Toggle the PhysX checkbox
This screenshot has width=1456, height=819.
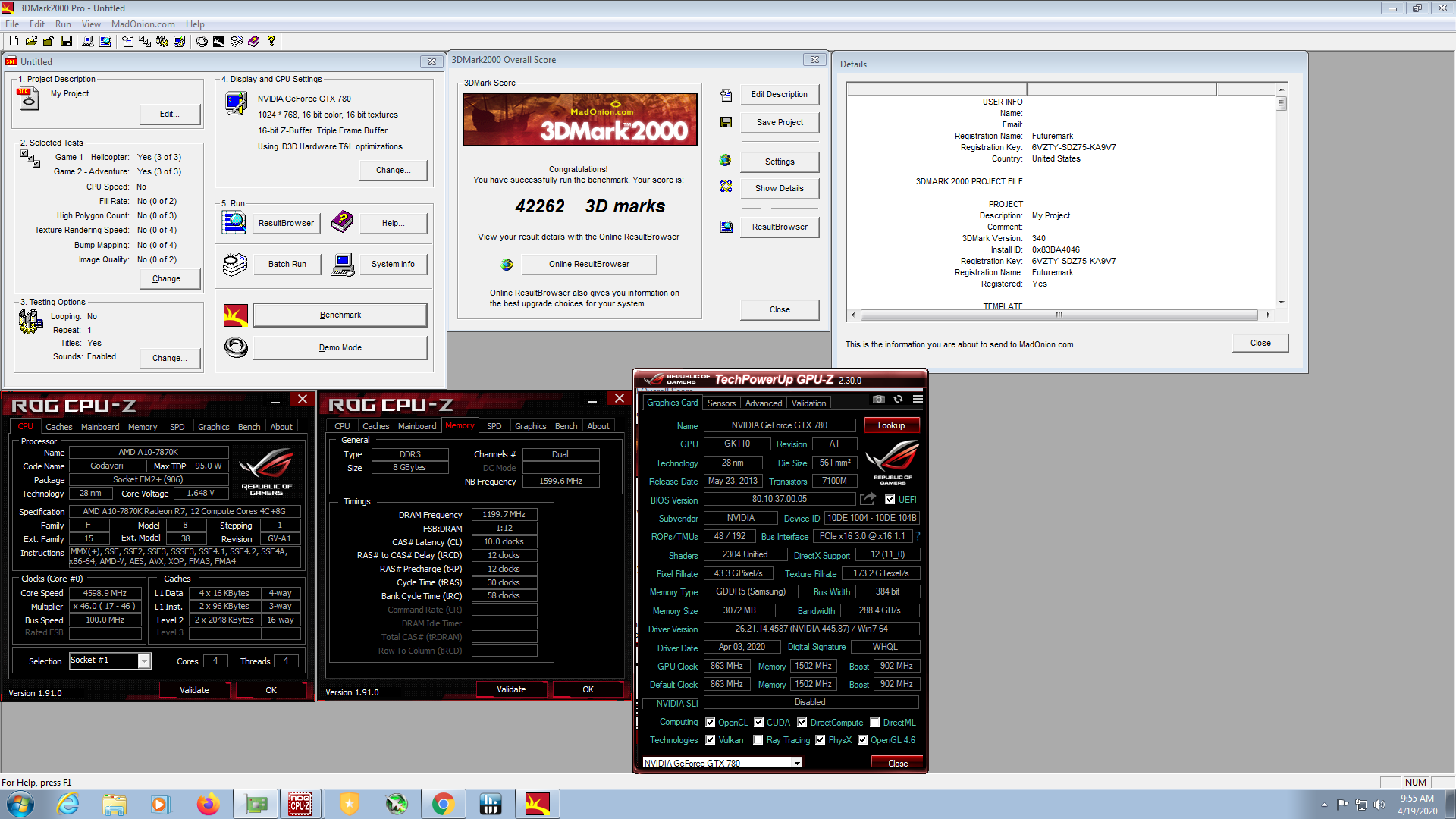tap(820, 740)
